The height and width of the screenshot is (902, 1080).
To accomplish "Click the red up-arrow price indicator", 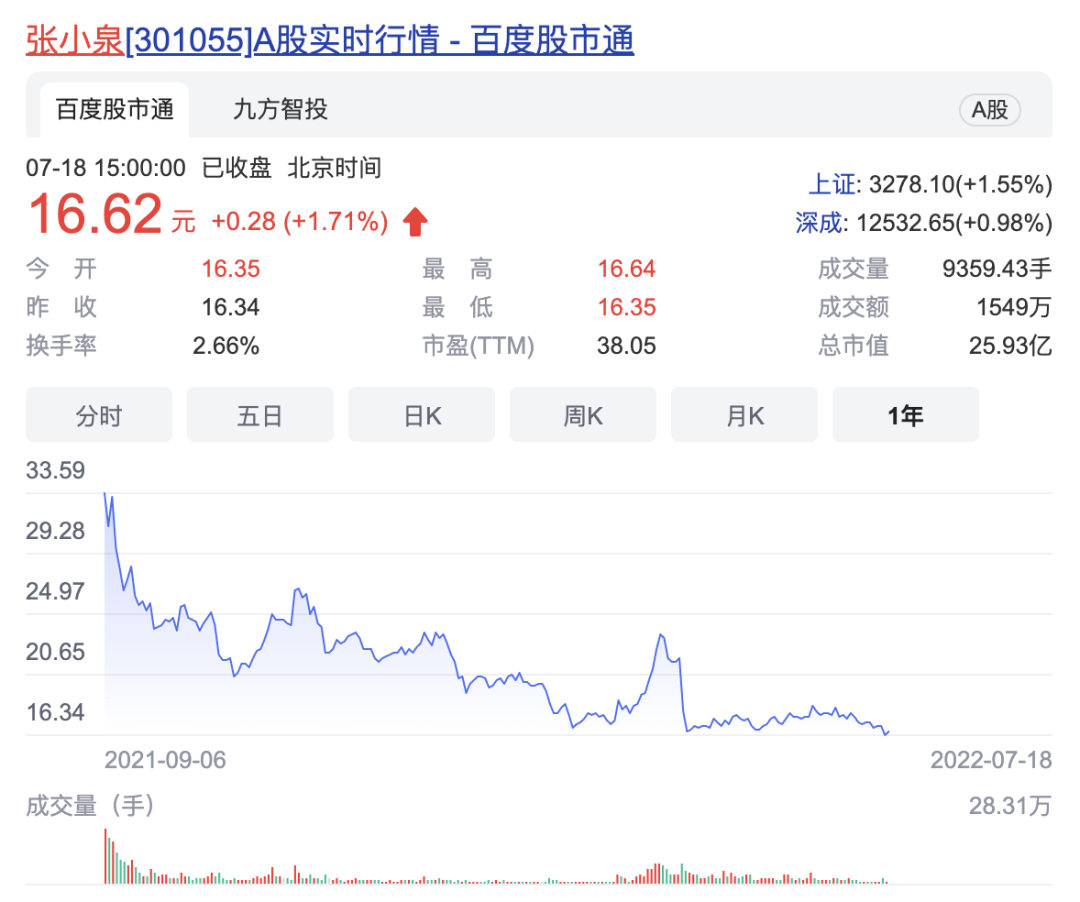I will [415, 222].
